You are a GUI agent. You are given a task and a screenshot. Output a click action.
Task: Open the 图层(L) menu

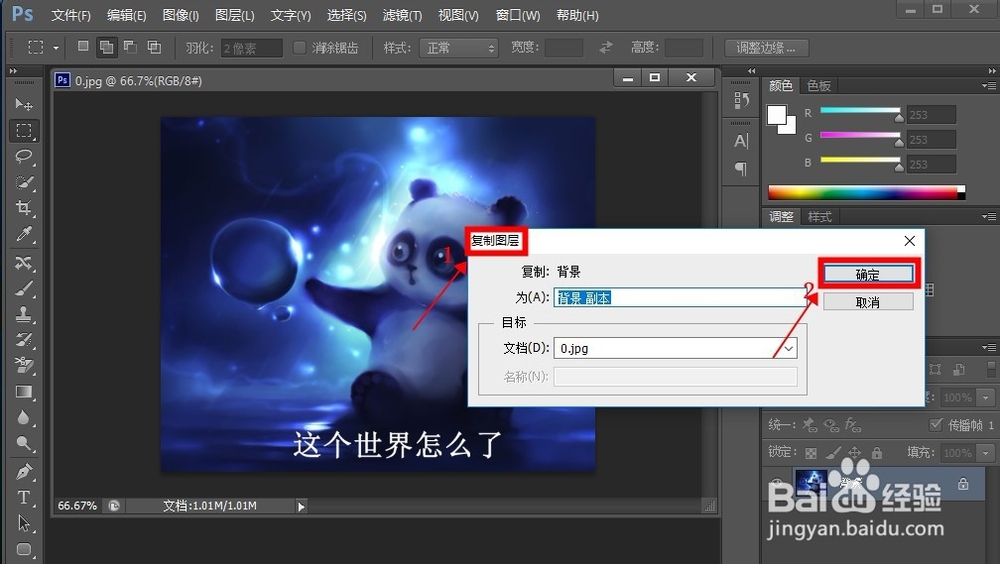point(235,15)
